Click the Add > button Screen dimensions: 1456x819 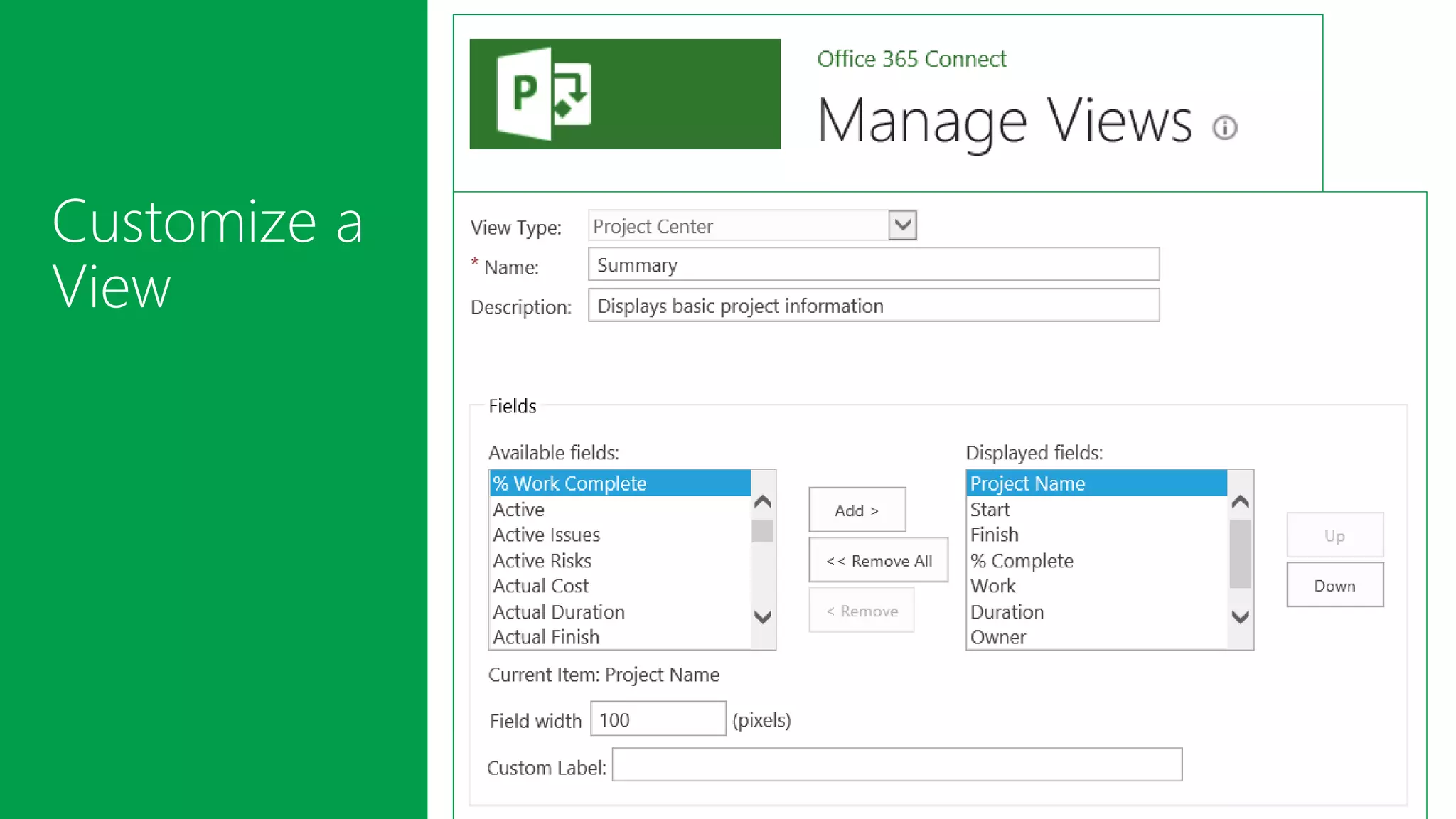[857, 510]
